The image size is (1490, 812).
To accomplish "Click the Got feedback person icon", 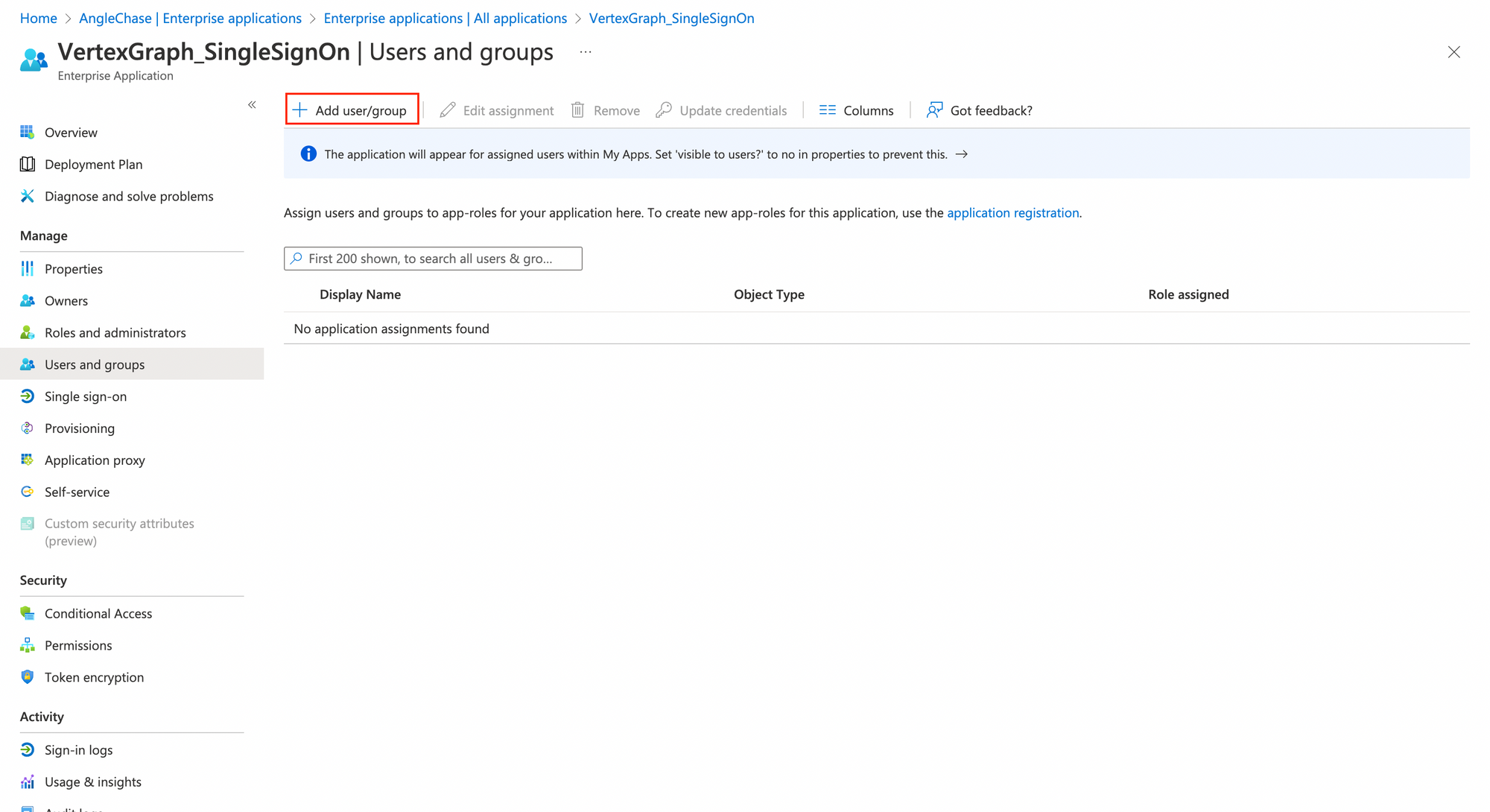I will tap(934, 110).
